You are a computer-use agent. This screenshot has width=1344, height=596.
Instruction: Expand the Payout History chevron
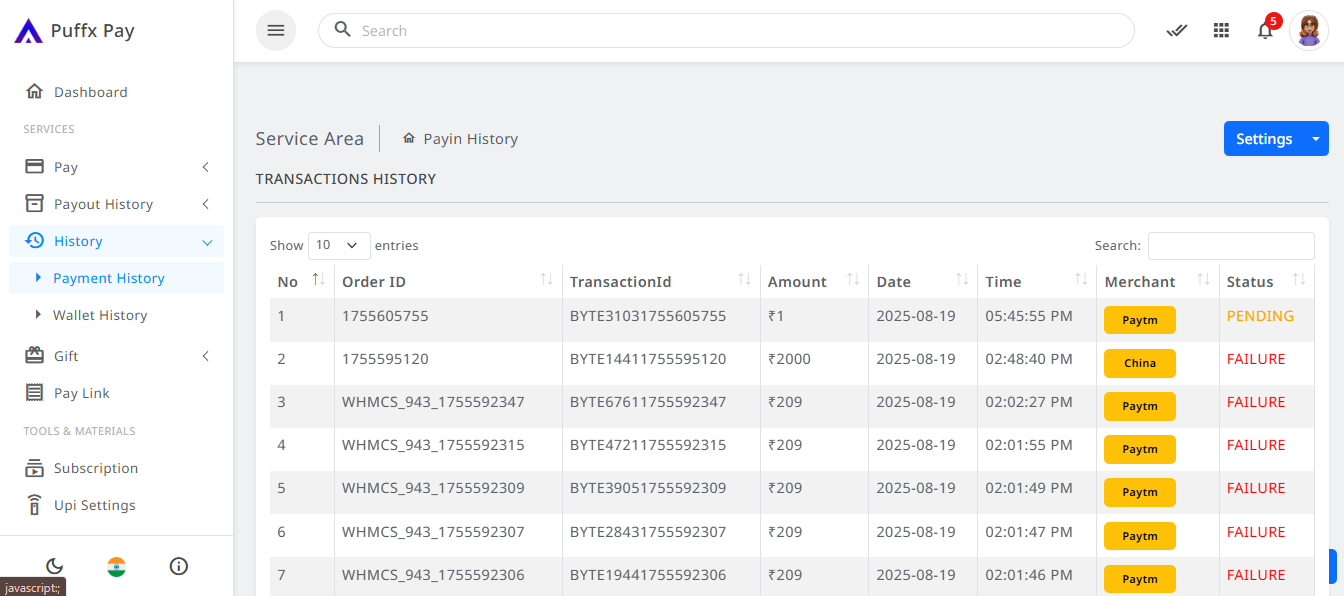click(205, 203)
